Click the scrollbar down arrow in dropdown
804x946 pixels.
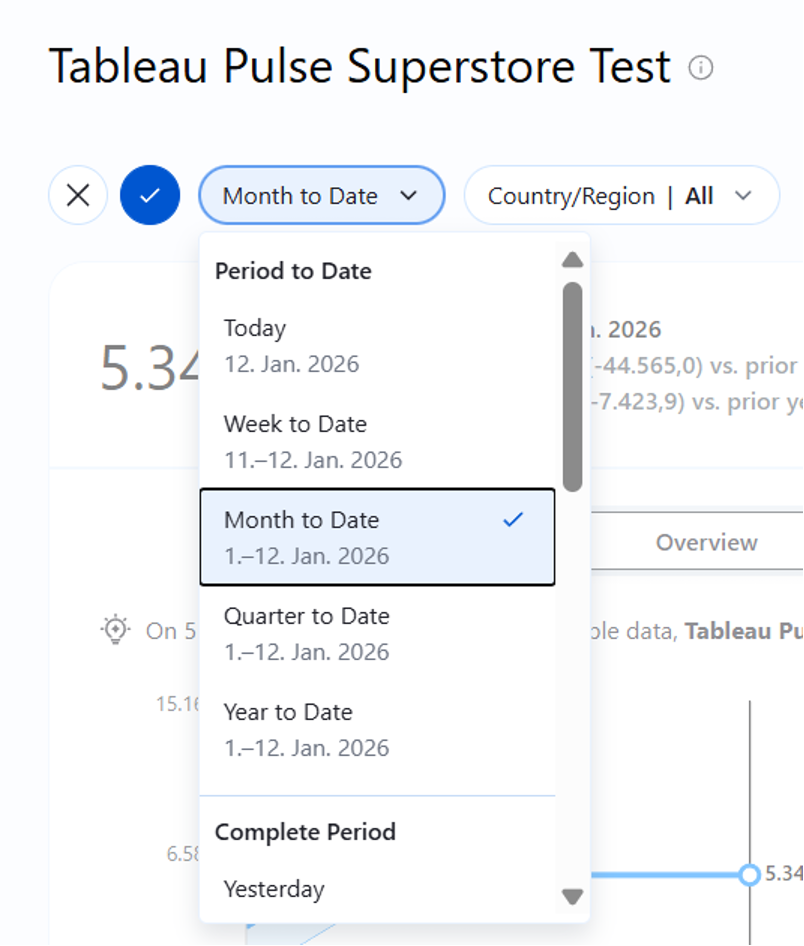(572, 896)
